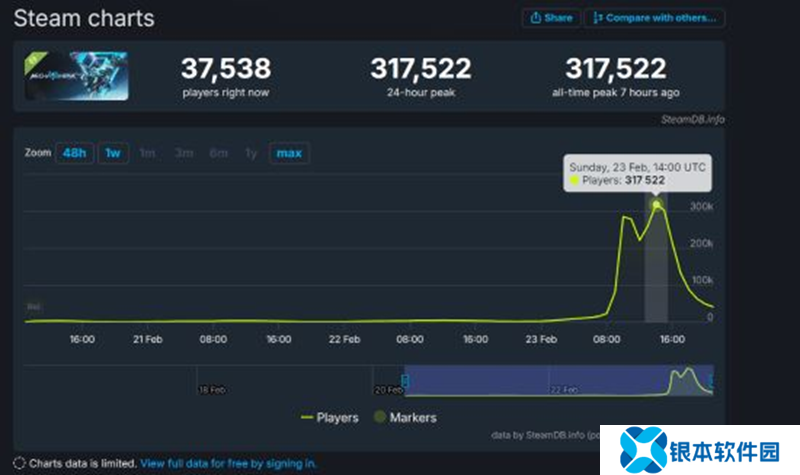Choose the 6m zoom option
This screenshot has height=475, width=800.
pos(218,153)
